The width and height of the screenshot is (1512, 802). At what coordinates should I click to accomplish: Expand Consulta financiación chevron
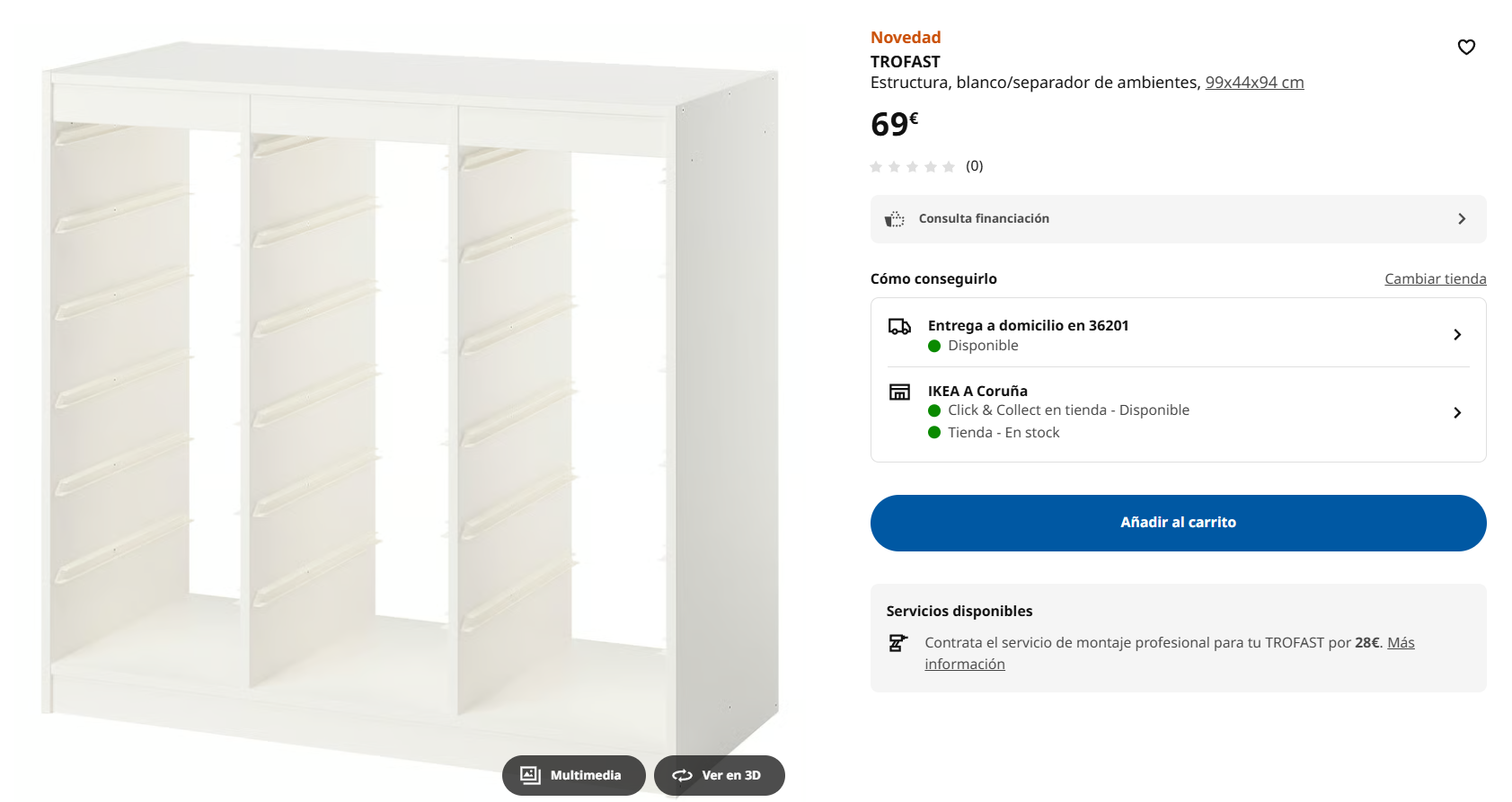1462,219
